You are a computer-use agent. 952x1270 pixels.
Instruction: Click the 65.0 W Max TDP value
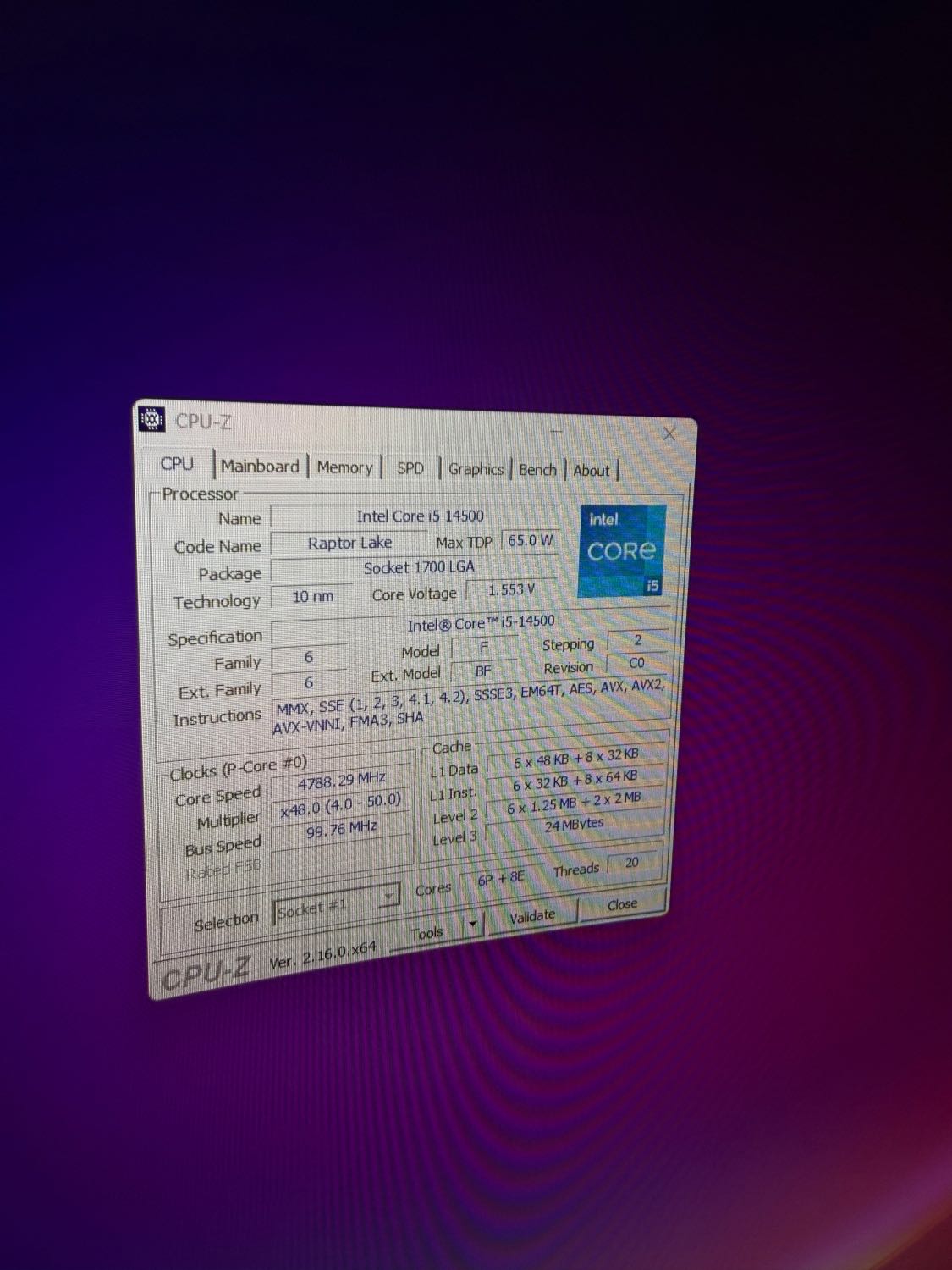[530, 540]
